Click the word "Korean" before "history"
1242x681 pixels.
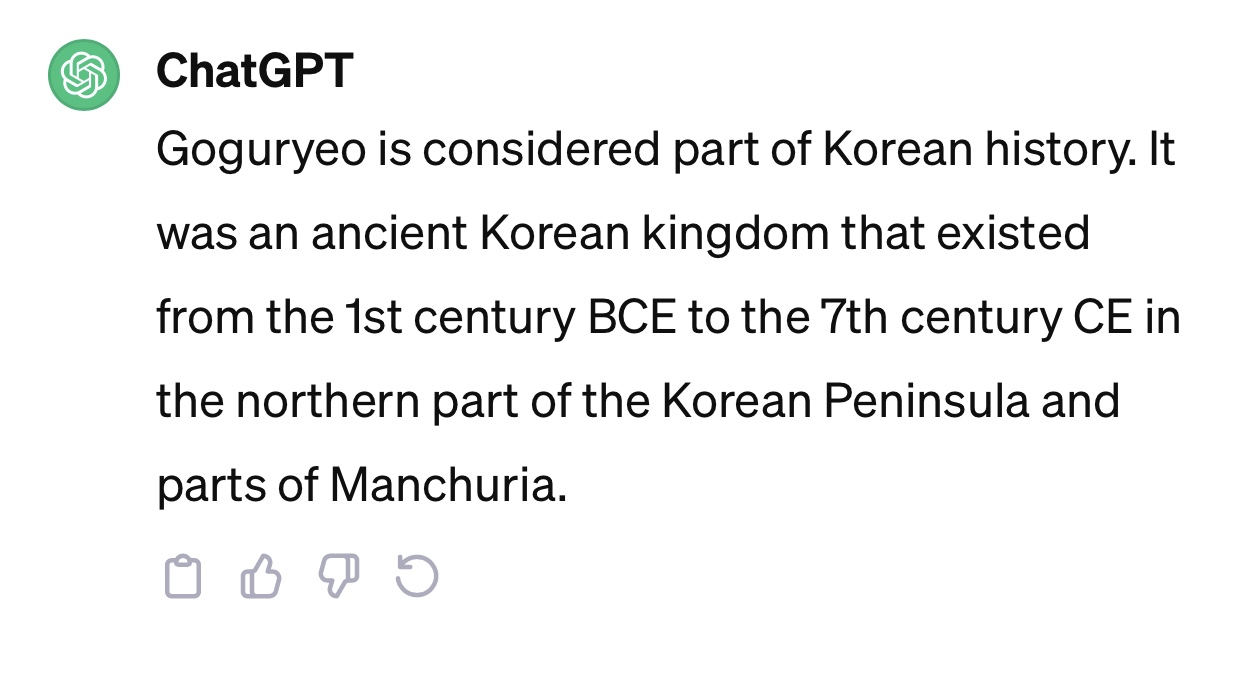(897, 150)
